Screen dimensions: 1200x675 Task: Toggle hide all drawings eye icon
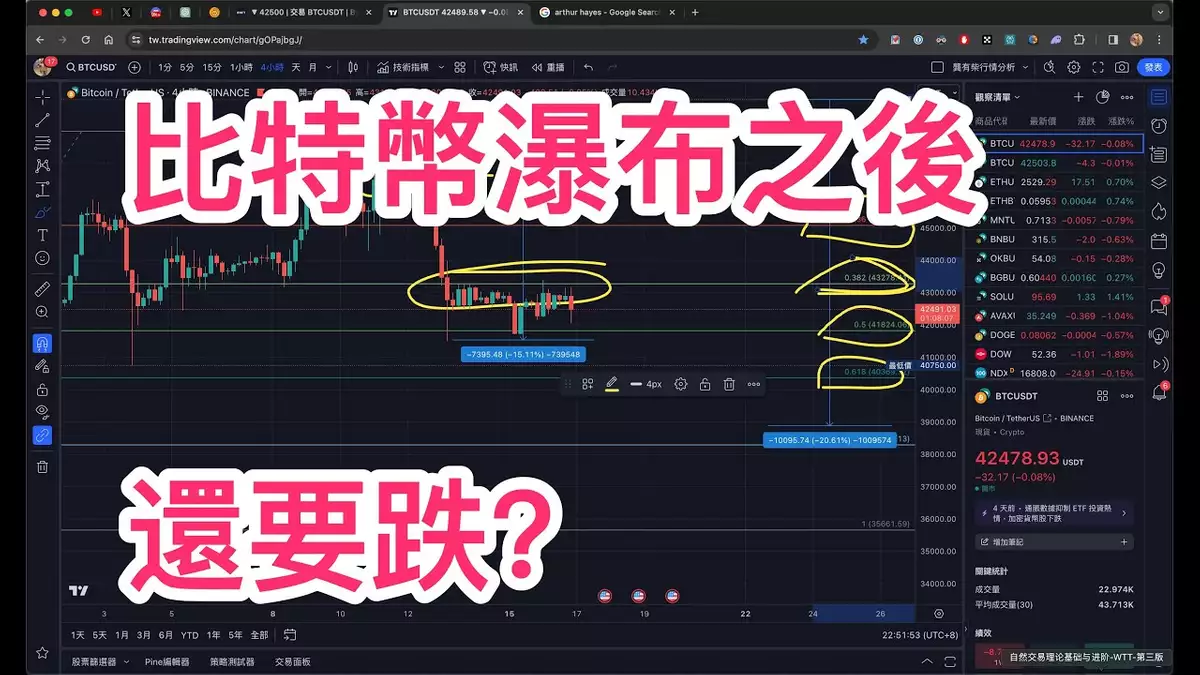pos(42,411)
